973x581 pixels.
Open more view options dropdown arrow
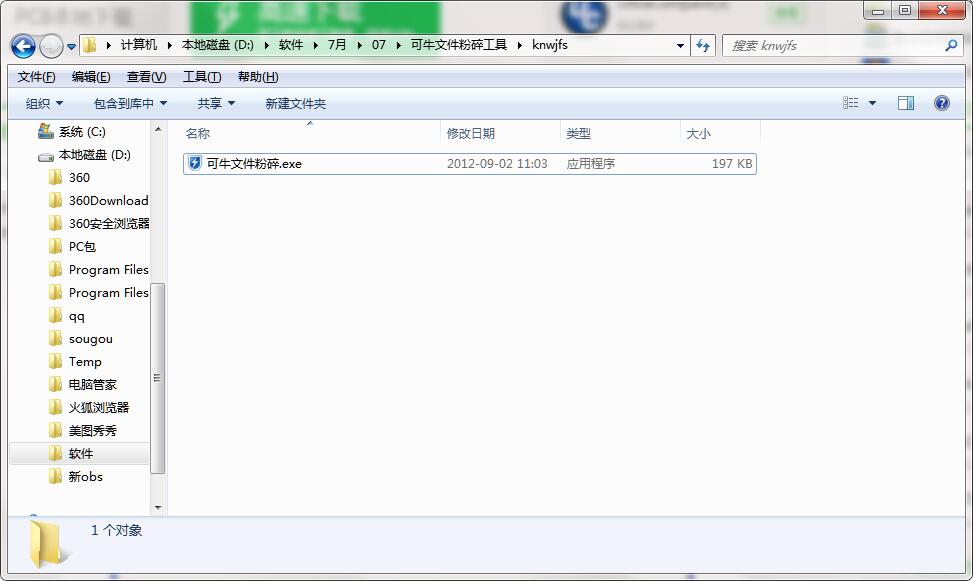click(x=872, y=103)
